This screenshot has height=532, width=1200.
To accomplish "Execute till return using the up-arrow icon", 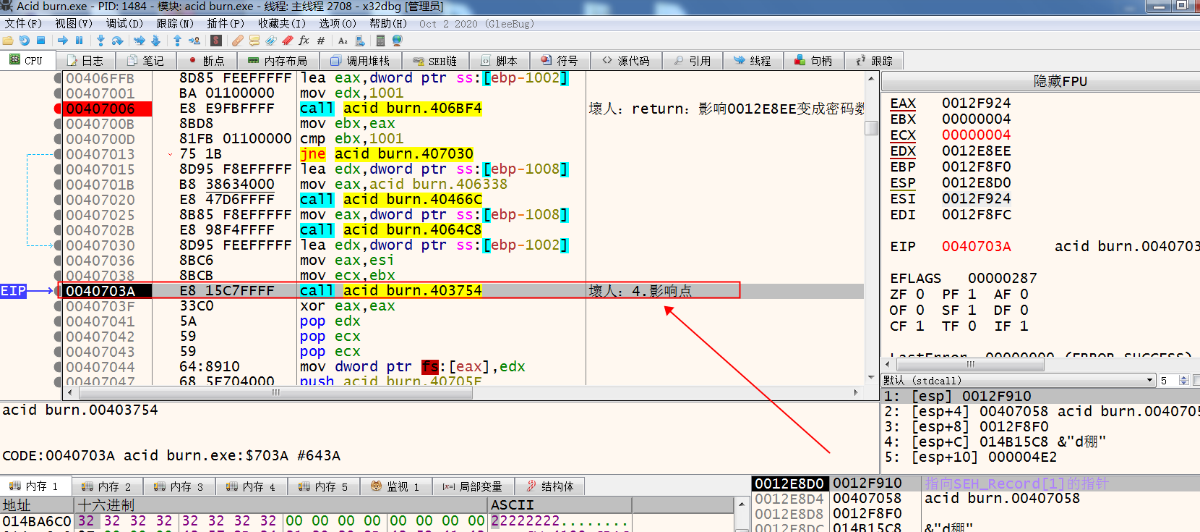I will [x=177, y=40].
